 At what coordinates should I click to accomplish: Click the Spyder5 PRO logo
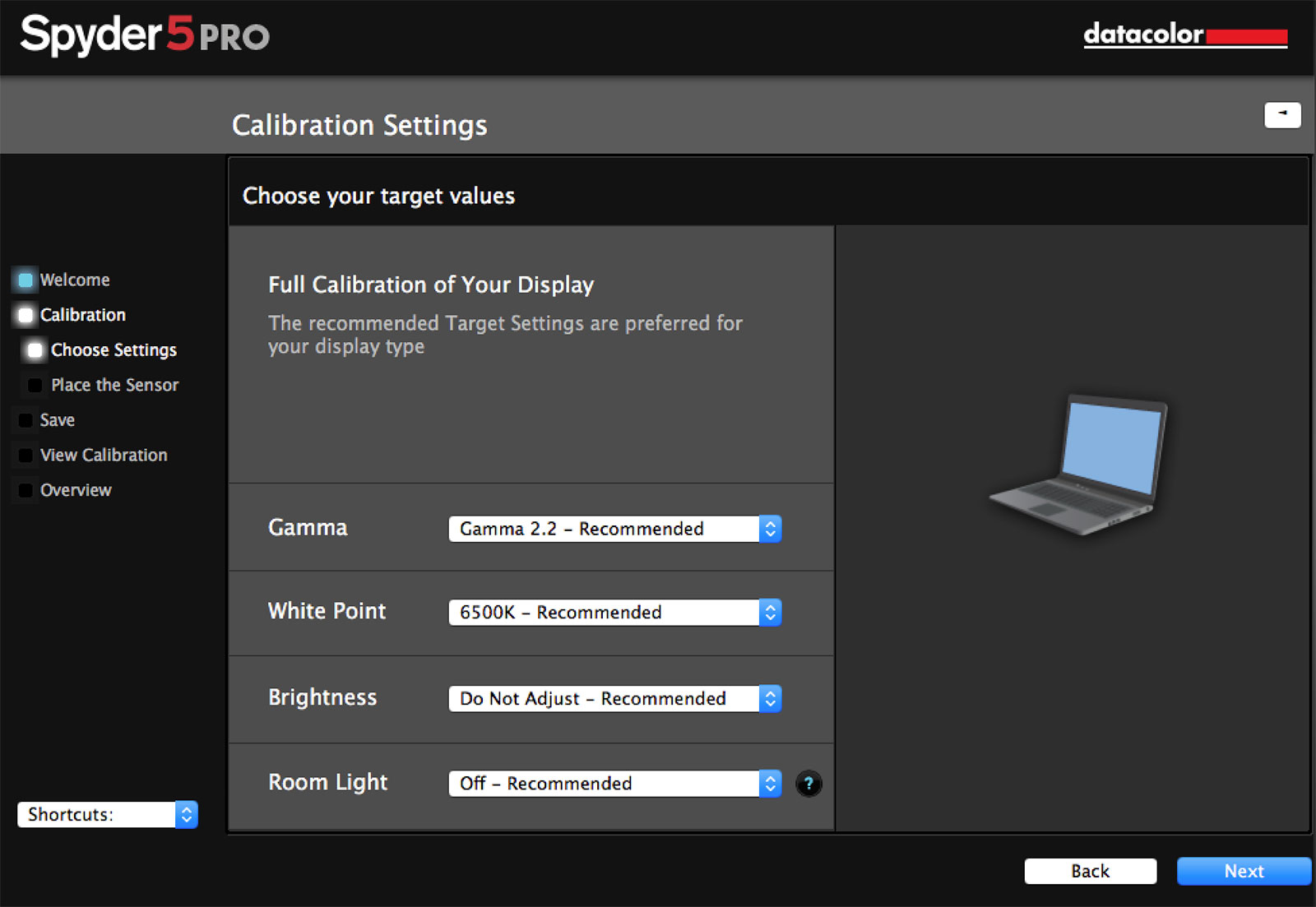(144, 36)
